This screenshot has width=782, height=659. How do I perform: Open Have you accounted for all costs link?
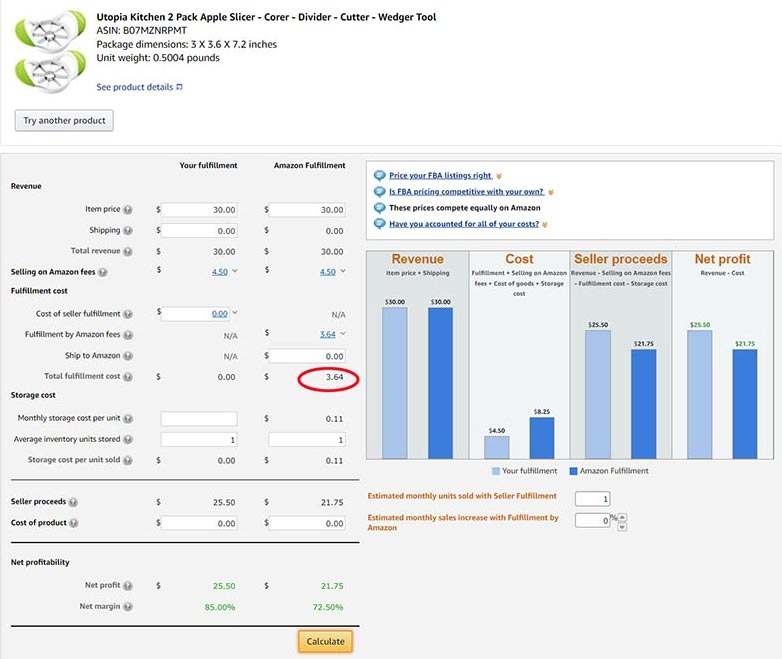point(464,224)
